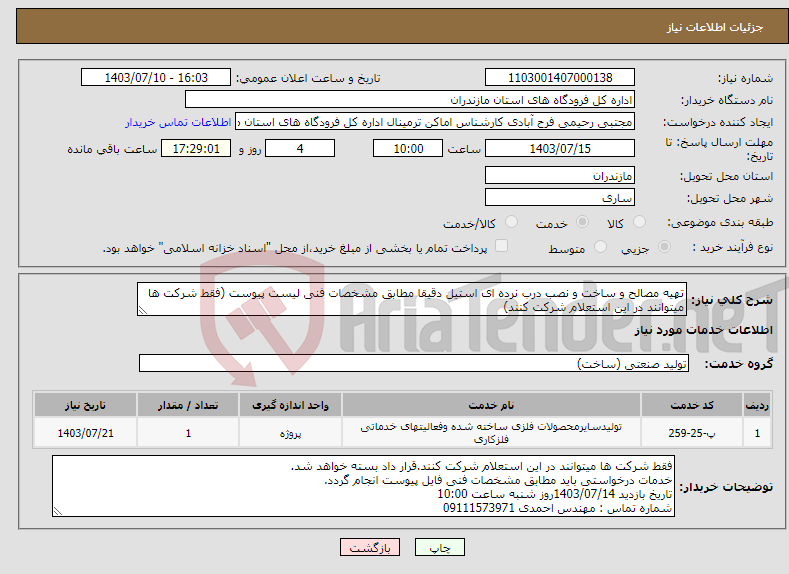Screen dimensions: 789x574
Task: Click the واحد اندازه گیری column header
Action: tap(290, 405)
